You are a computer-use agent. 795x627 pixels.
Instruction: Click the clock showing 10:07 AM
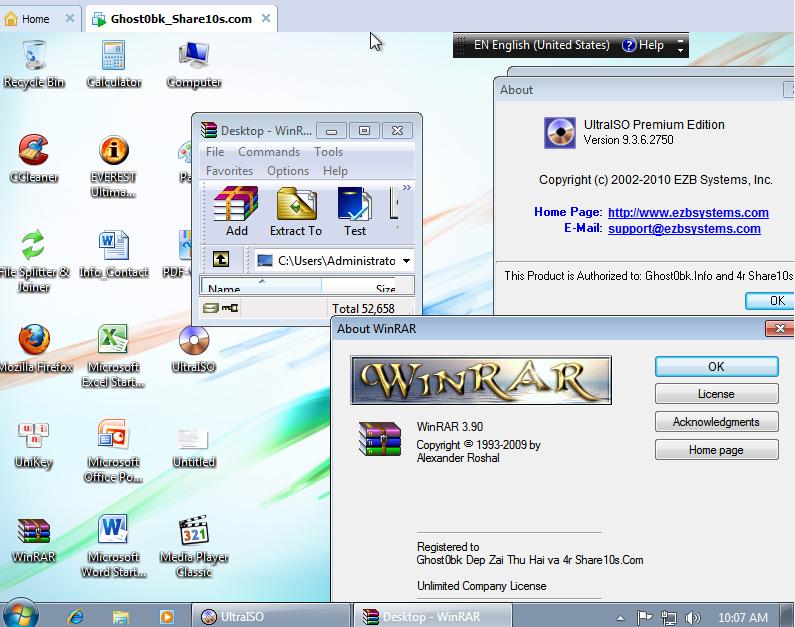pyautogui.click(x=743, y=617)
